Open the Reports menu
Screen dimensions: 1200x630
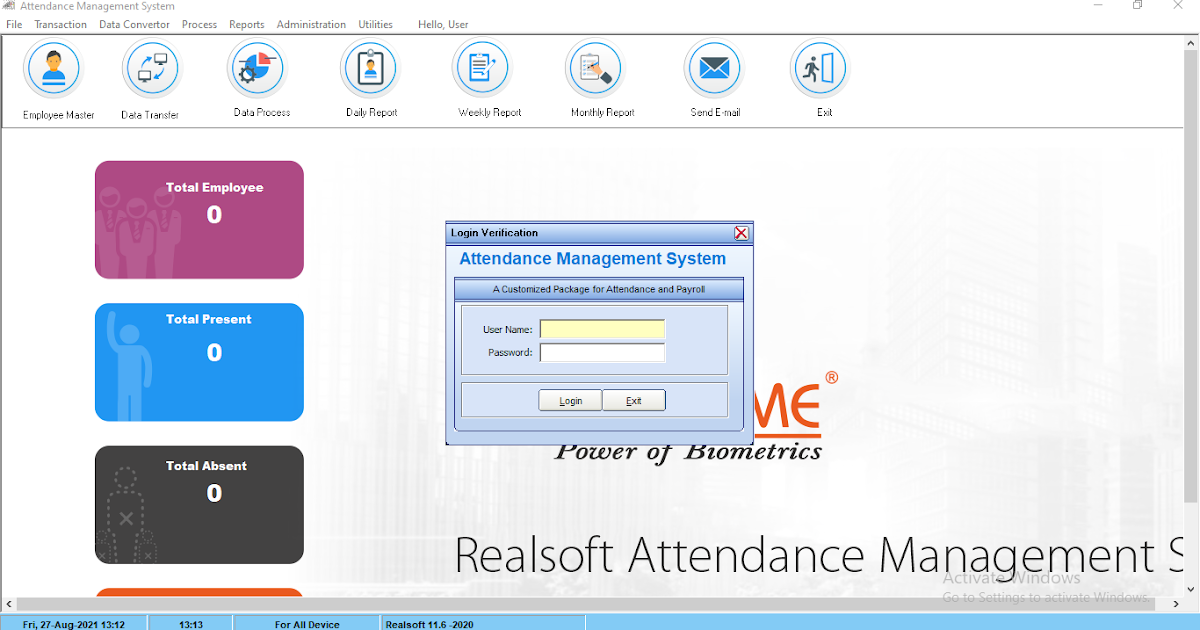[x=246, y=24]
